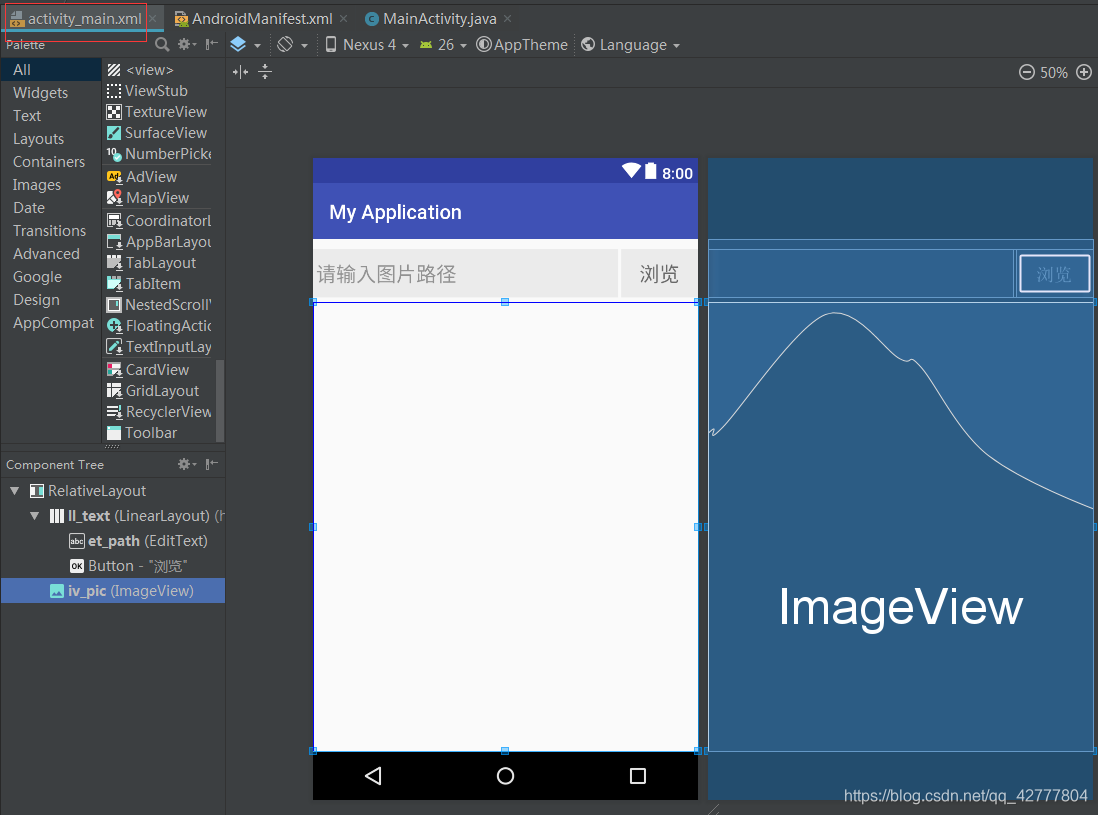Screen dimensions: 1098x815
Task: Select the Date palette category
Action: click(x=51, y=208)
